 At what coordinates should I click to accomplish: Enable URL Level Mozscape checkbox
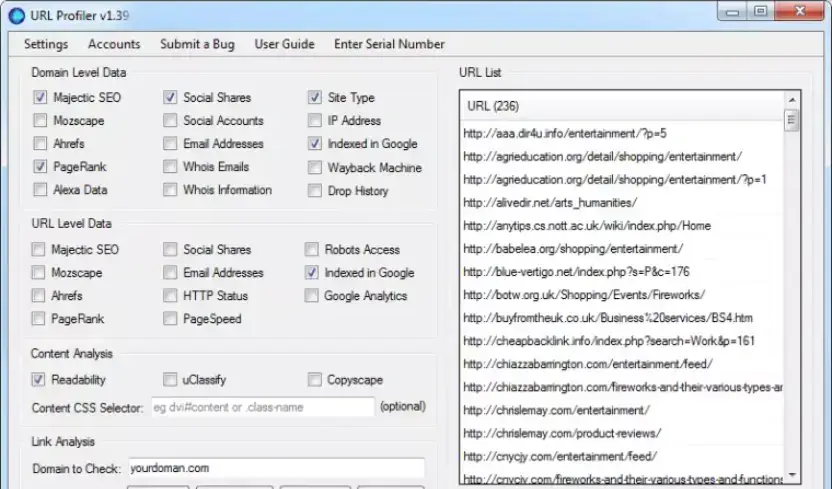coord(38,273)
